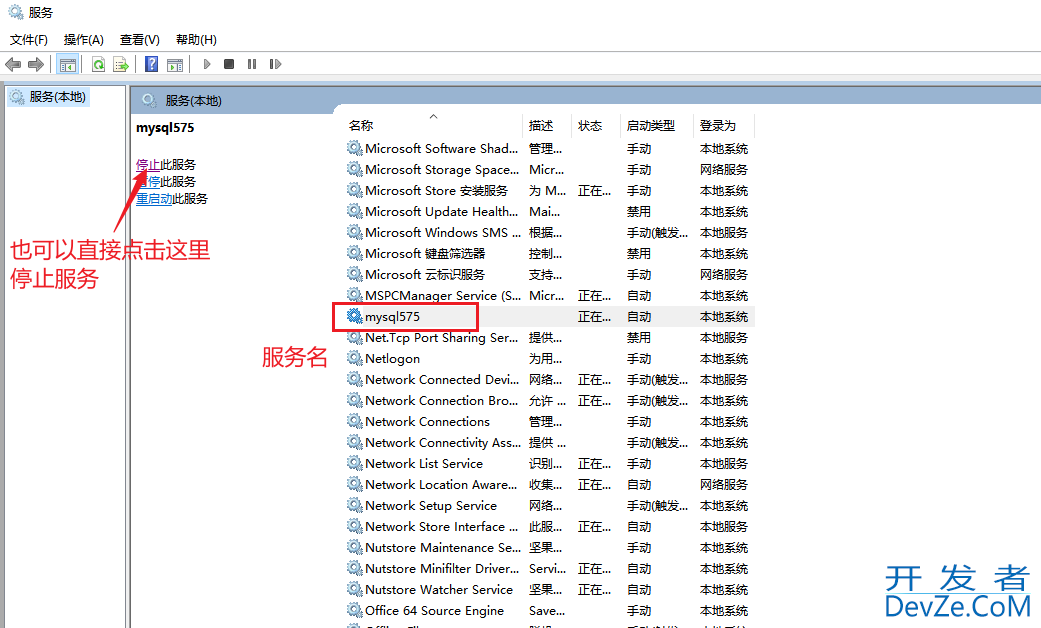Select the Nutstore Minifilter Driver service
The height and width of the screenshot is (628, 1041).
[550, 569]
